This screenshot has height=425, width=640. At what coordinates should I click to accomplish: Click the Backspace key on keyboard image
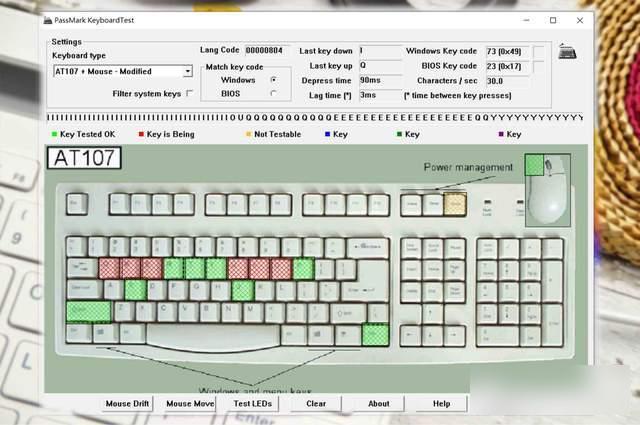point(368,247)
